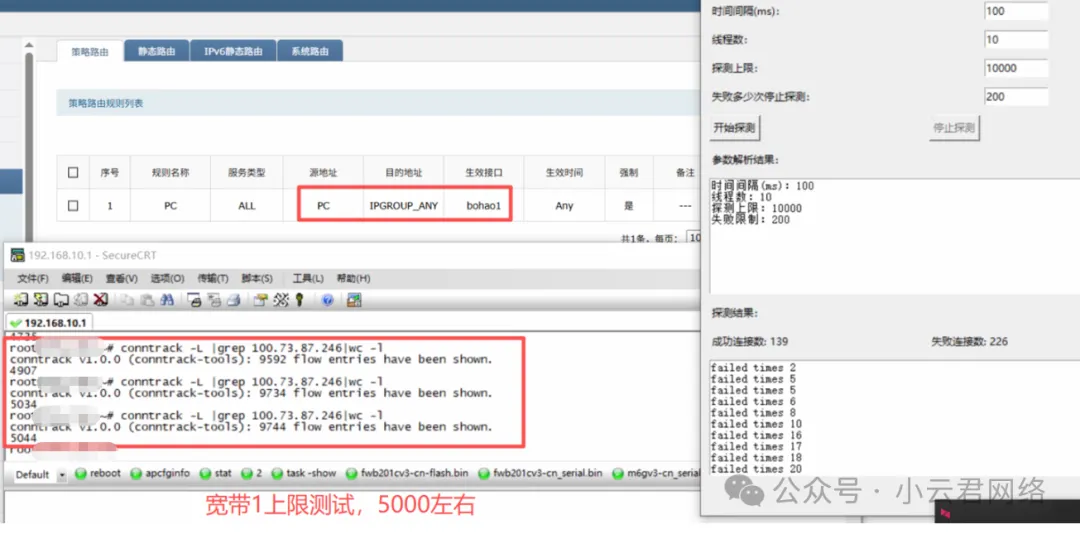This screenshot has height=534, width=1080.
Task: Click the first Connect icon in SecureCRT toolbar
Action: [21, 300]
